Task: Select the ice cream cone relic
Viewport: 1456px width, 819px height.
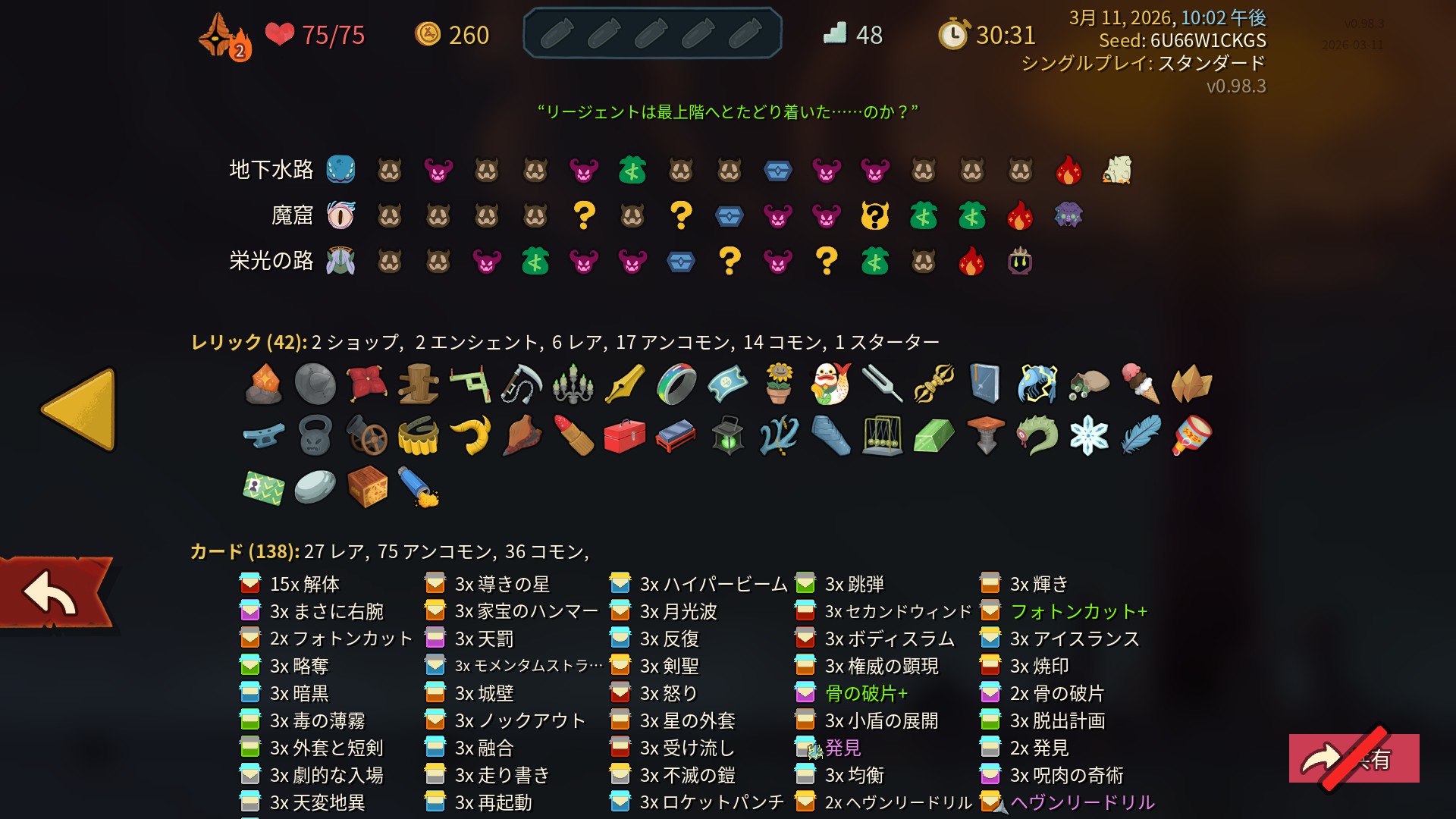Action: tap(1141, 383)
